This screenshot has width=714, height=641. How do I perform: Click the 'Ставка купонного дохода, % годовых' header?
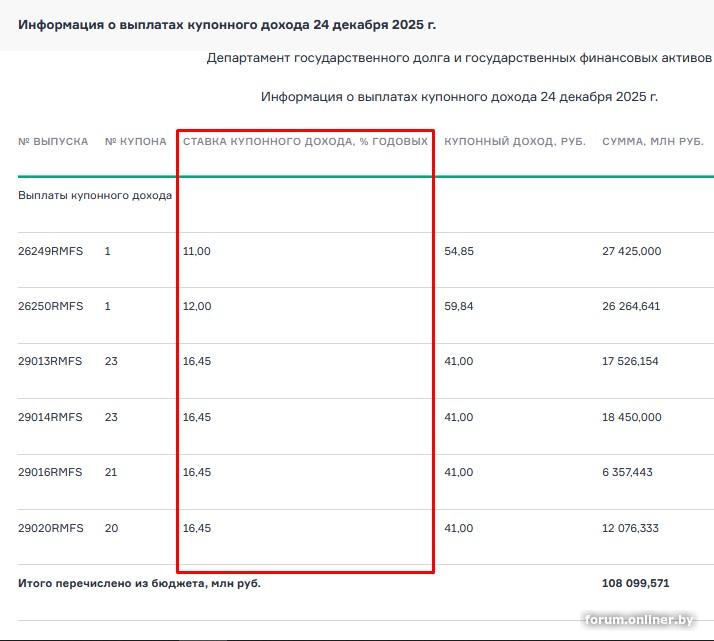305,142
